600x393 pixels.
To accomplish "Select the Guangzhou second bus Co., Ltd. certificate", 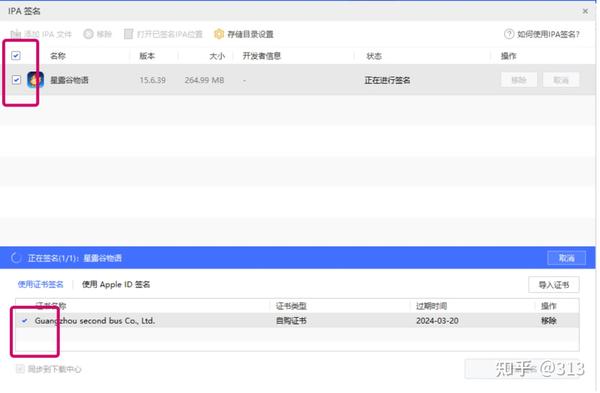I will click(x=297, y=321).
